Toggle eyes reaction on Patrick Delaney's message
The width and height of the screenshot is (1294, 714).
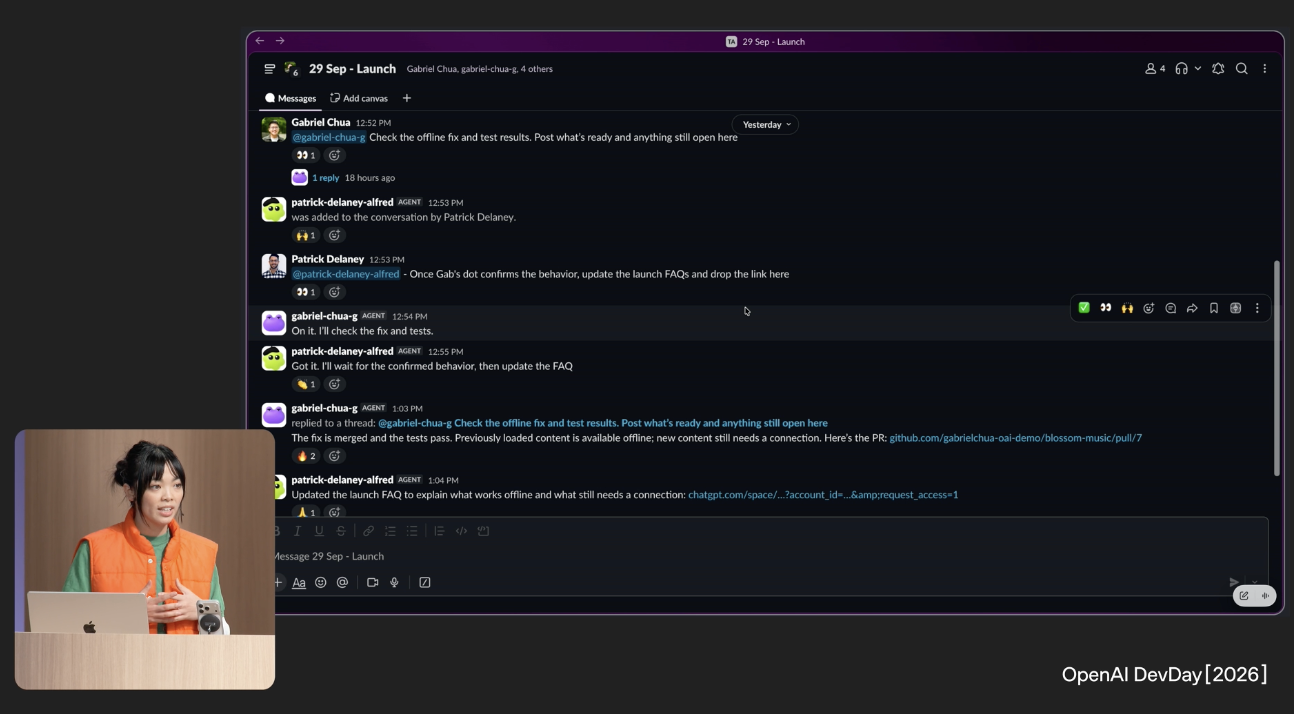click(x=306, y=292)
